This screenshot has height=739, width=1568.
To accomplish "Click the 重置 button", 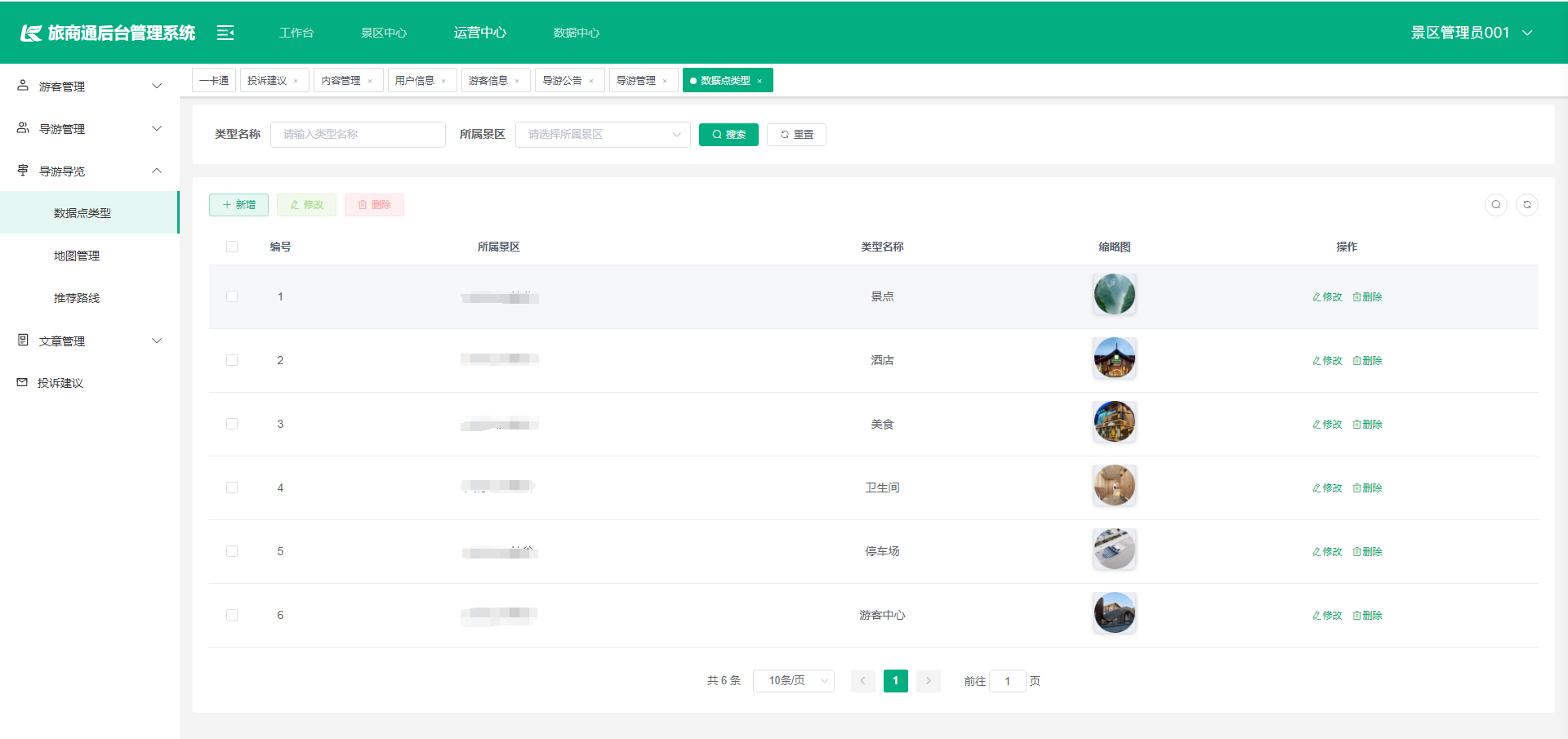I will click(x=796, y=135).
